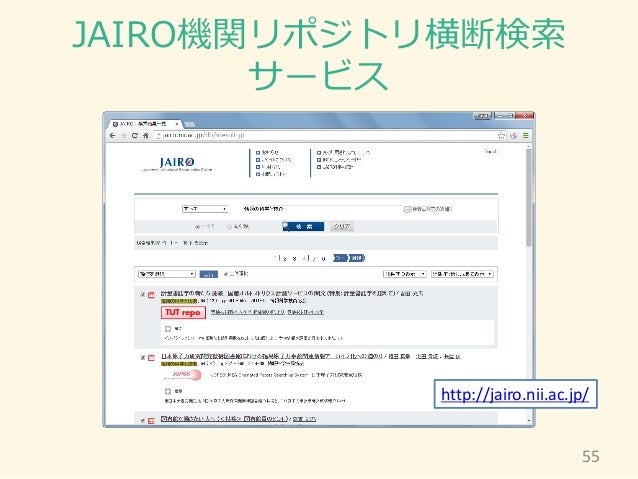Click the small blue button beside the export dropdown
The height and width of the screenshot is (479, 638).
pos(209,274)
